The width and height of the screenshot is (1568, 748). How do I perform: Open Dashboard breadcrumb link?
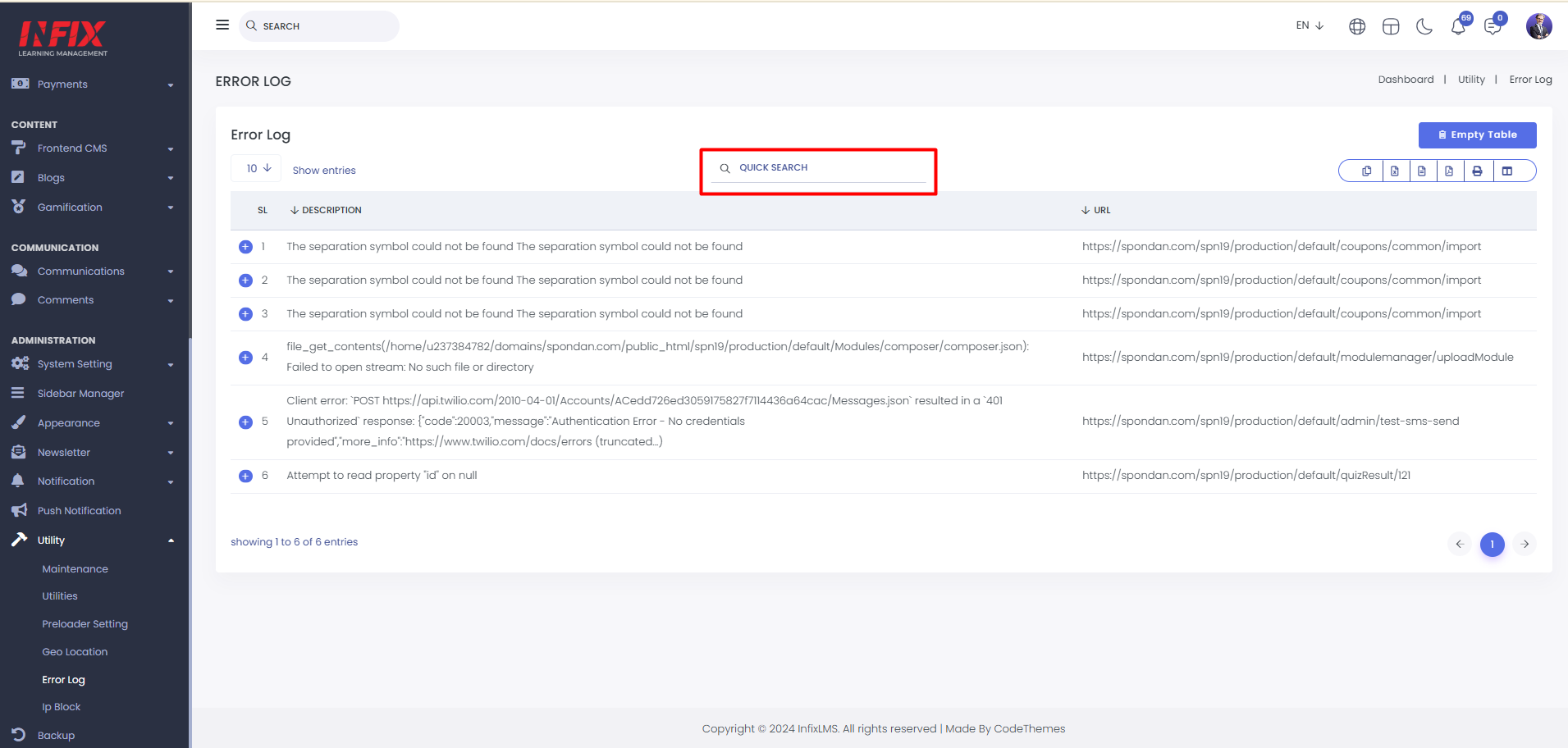1406,80
